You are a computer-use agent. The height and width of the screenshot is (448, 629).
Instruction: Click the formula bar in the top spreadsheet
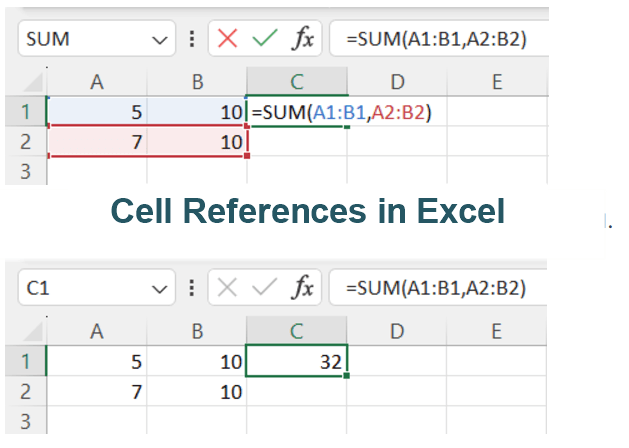pos(439,39)
